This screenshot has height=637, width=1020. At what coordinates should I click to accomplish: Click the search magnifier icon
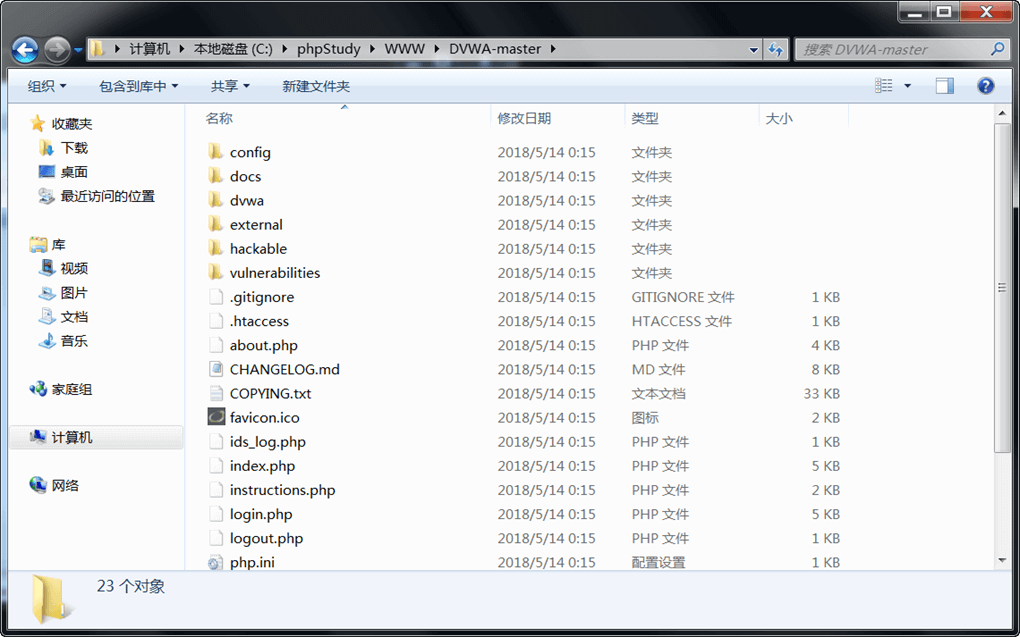[x=997, y=49]
